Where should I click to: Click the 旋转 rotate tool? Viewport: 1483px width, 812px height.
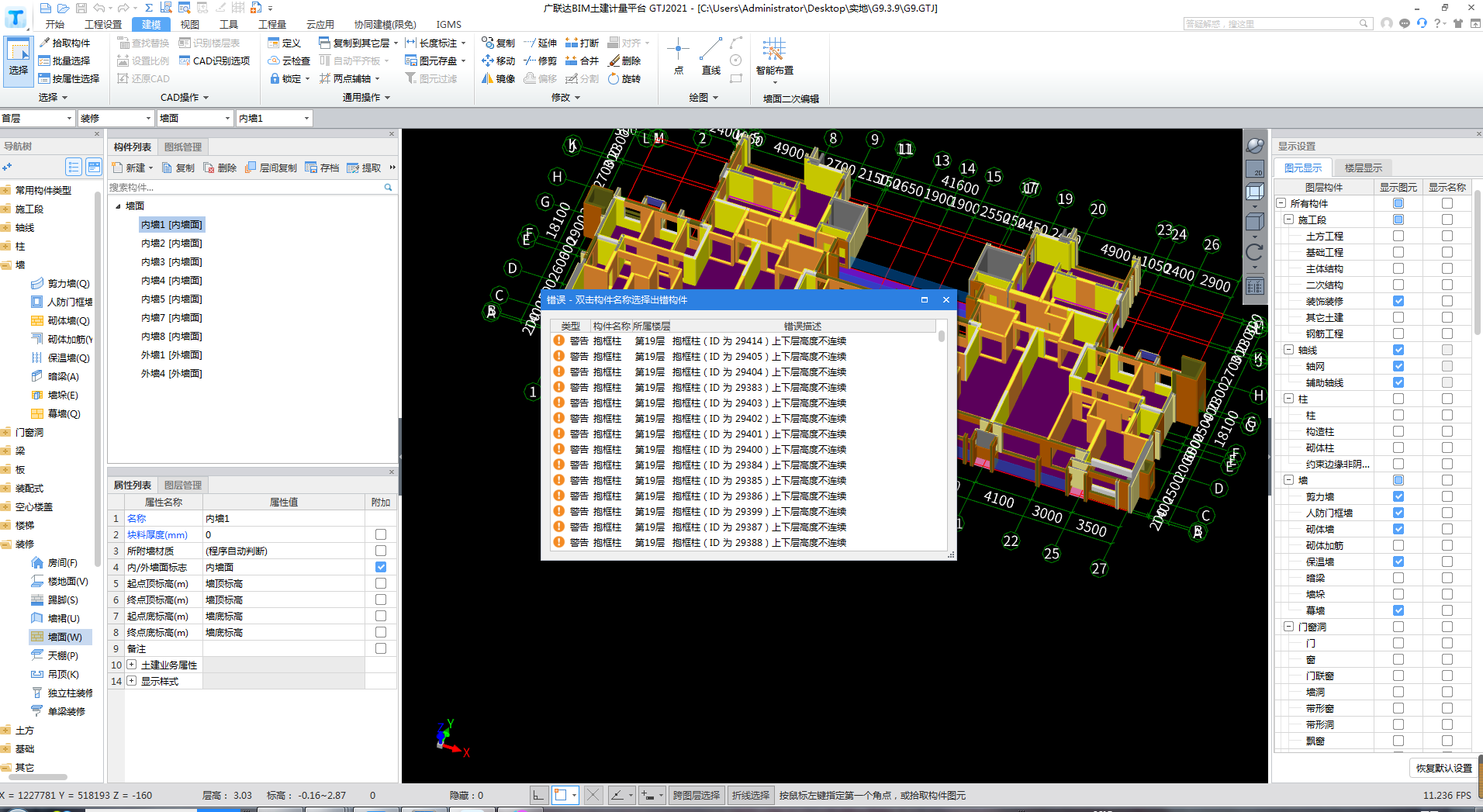624,79
